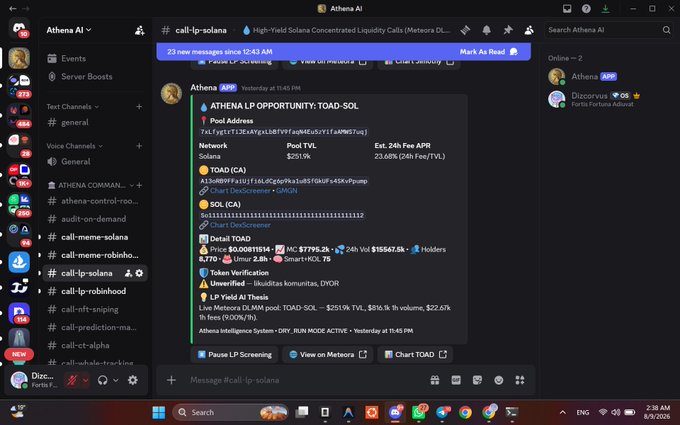The image size is (680, 425).
Task: Collapse Text Channels category
Action: click(72, 107)
